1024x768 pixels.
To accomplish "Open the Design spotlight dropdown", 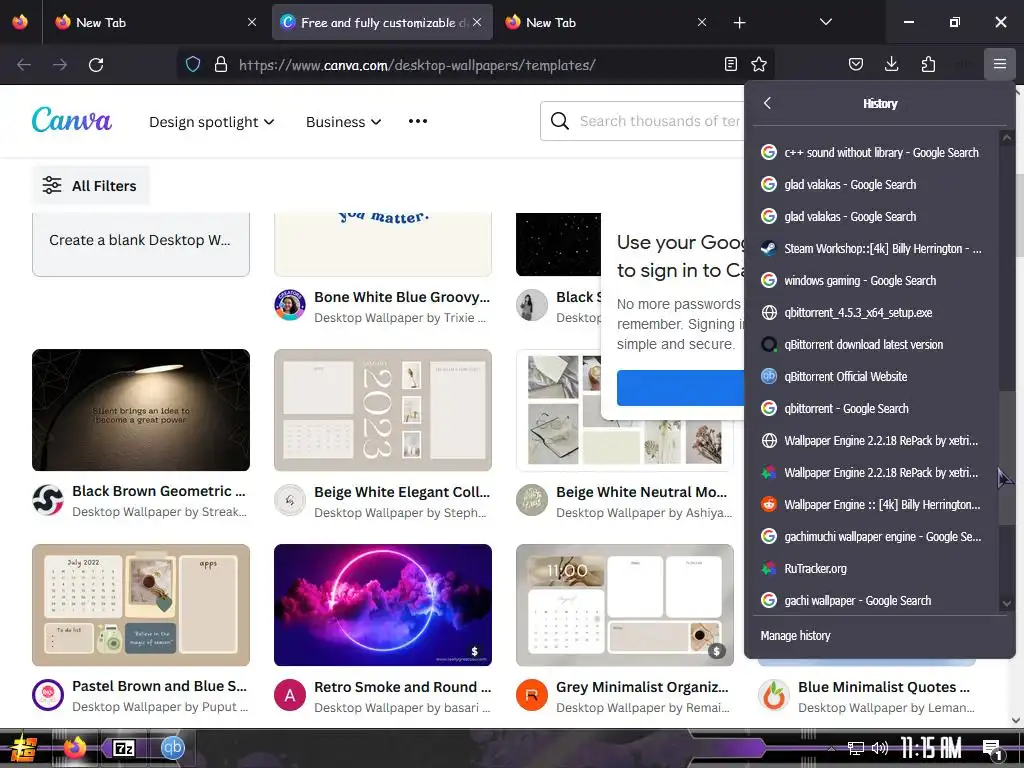I will coord(212,122).
